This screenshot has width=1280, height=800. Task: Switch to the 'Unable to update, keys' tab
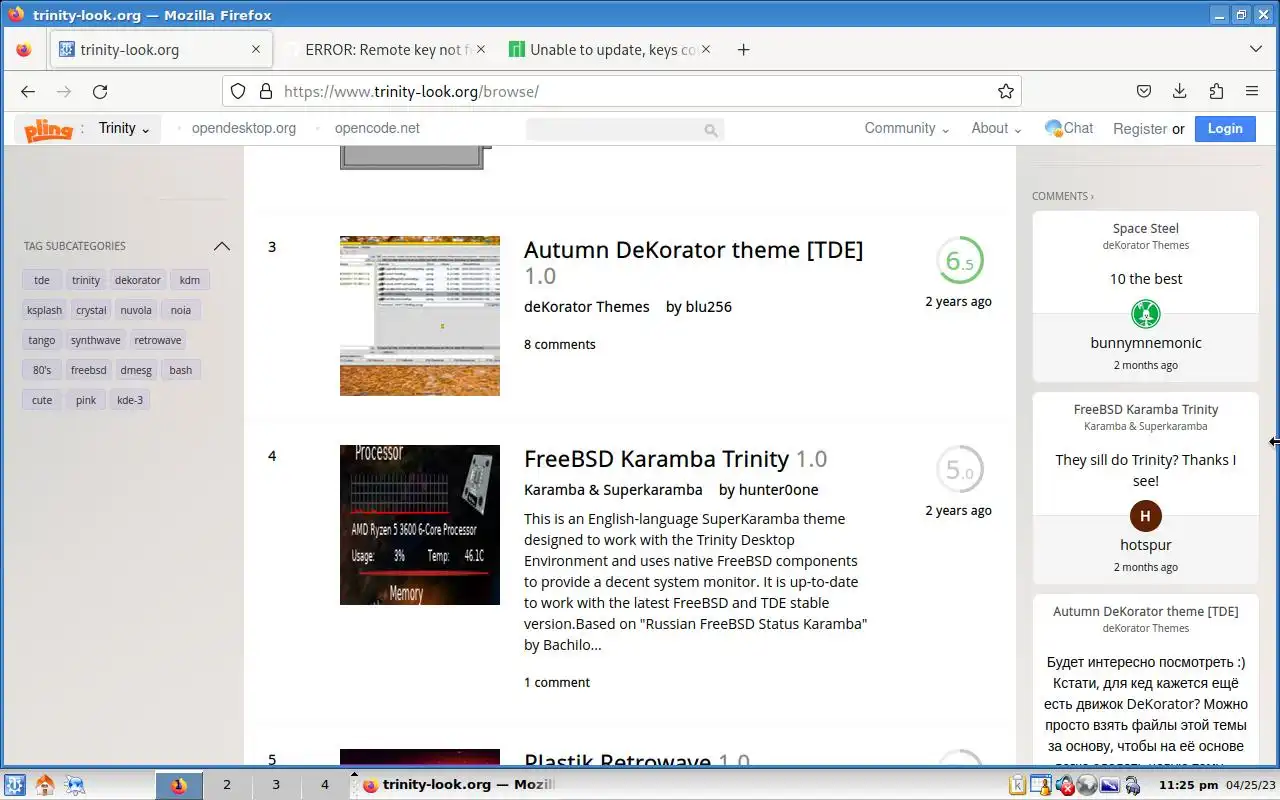610,49
